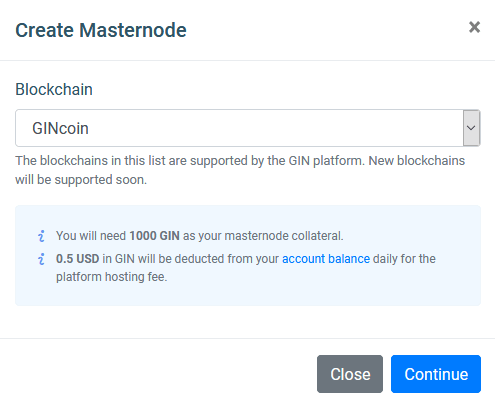The width and height of the screenshot is (495, 408).
Task: Click the bold 0.5 USD fee amount
Action: point(77,259)
